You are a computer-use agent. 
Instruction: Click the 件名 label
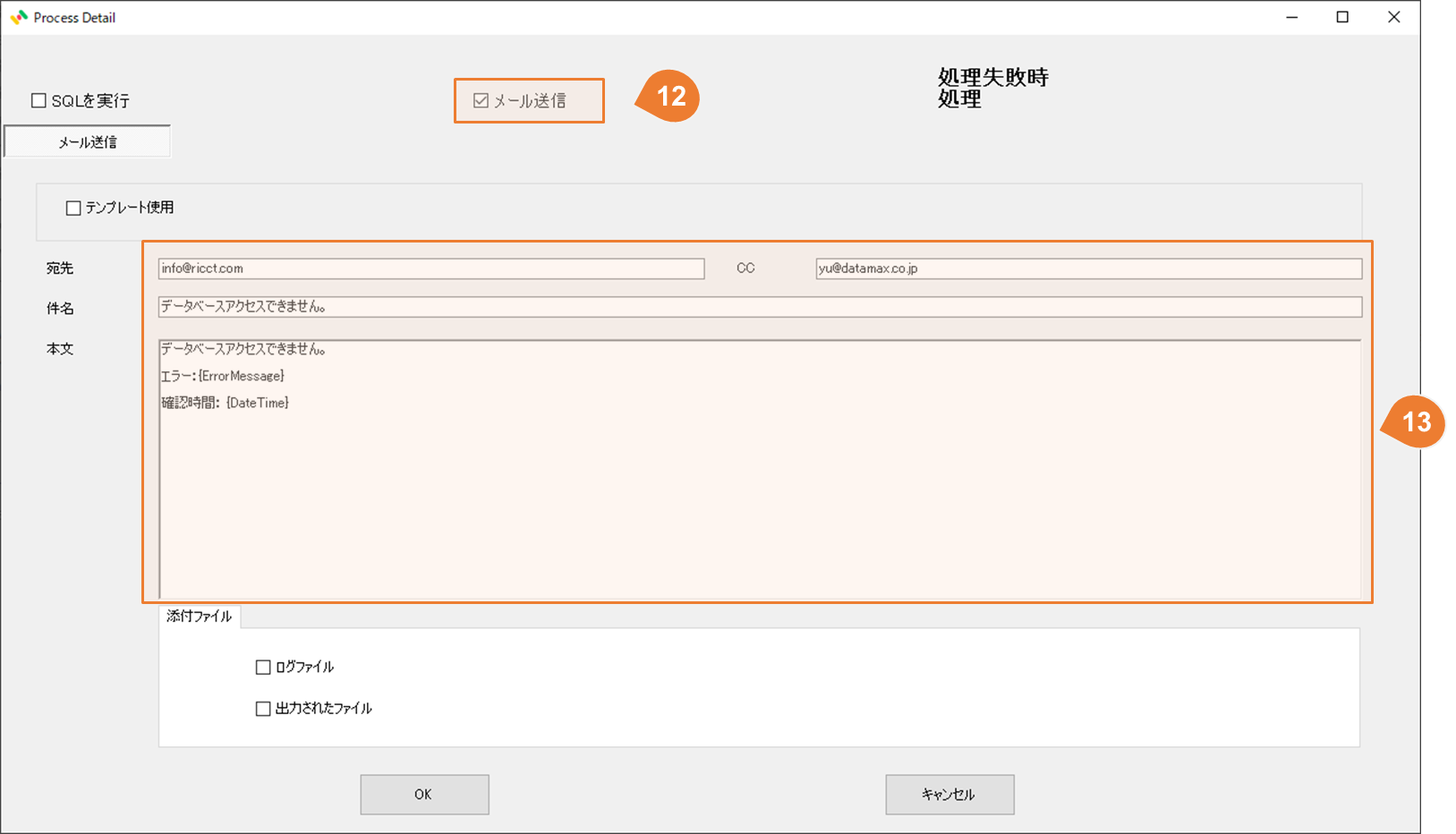pos(60,309)
